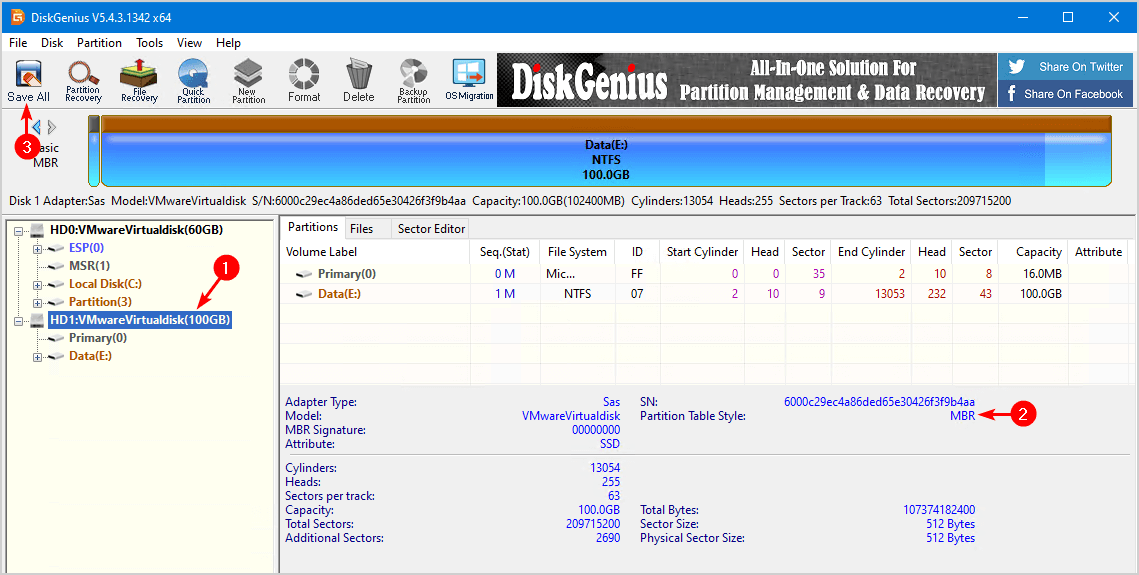Launch the OS Migration tool
Viewport: 1139px width, 575px height.
click(469, 81)
